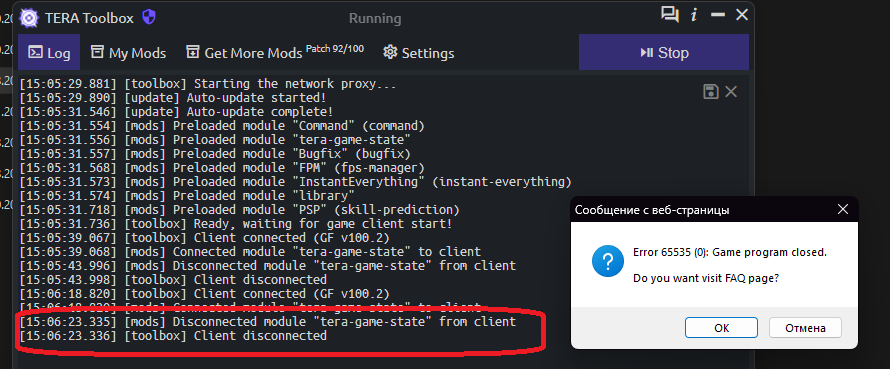Click the shield icon beside the title

(148, 17)
